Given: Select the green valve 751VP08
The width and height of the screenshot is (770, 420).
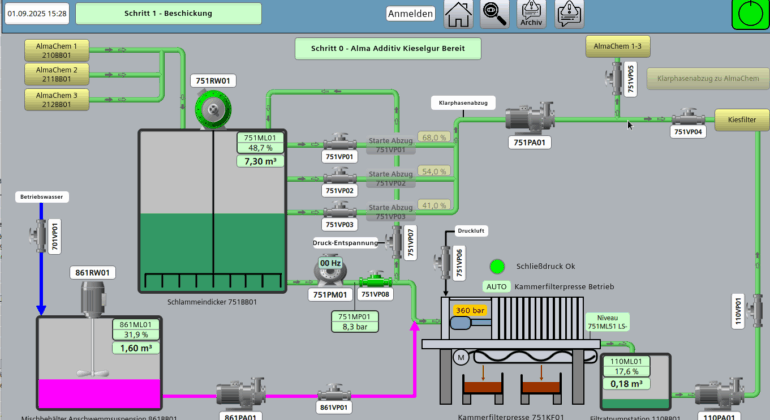Looking at the screenshot, I should pyautogui.click(x=375, y=280).
